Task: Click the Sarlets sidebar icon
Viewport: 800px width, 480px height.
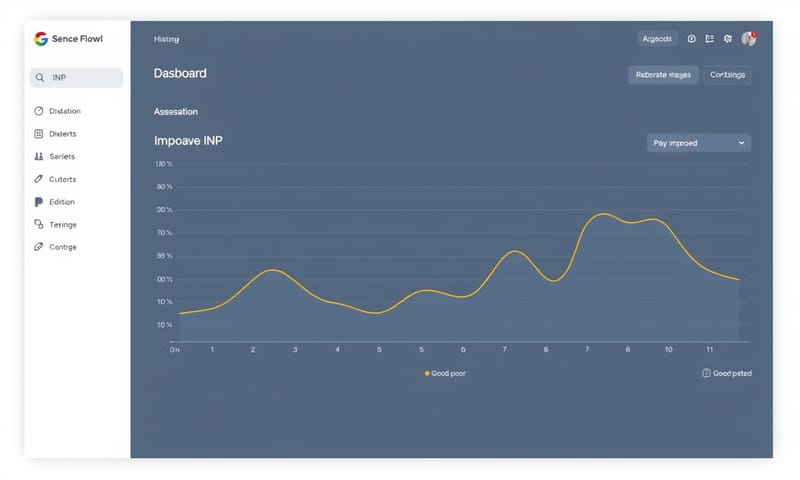Action: tap(39, 157)
